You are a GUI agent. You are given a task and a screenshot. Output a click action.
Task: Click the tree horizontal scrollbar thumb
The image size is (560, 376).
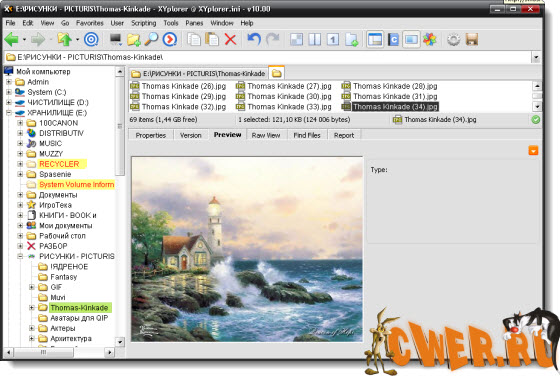point(44,352)
